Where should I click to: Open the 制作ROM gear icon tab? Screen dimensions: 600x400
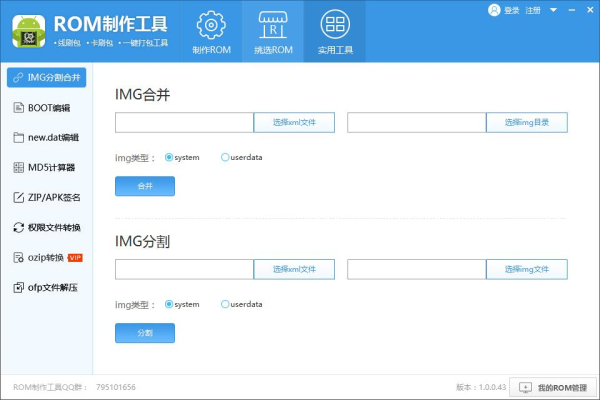pos(211,31)
